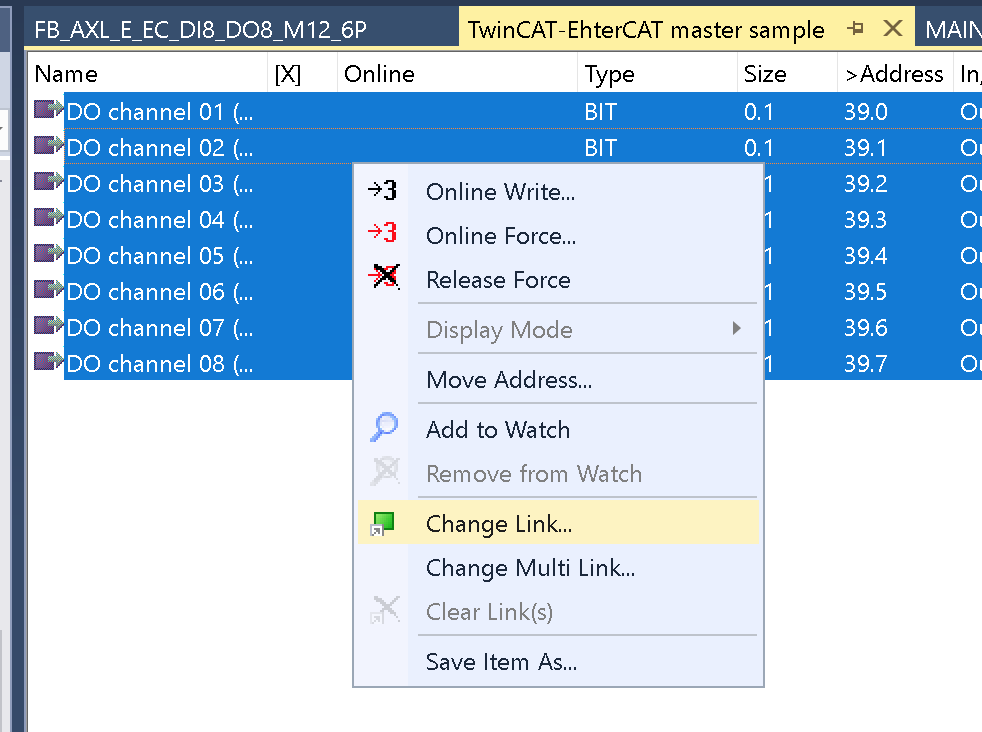Click the Release Force crossed icon
The image size is (982, 732).
384,277
